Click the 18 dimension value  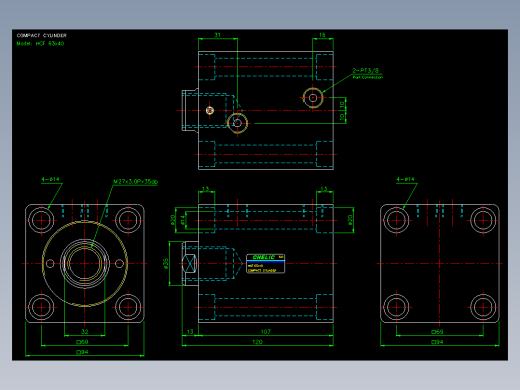pos(322,35)
